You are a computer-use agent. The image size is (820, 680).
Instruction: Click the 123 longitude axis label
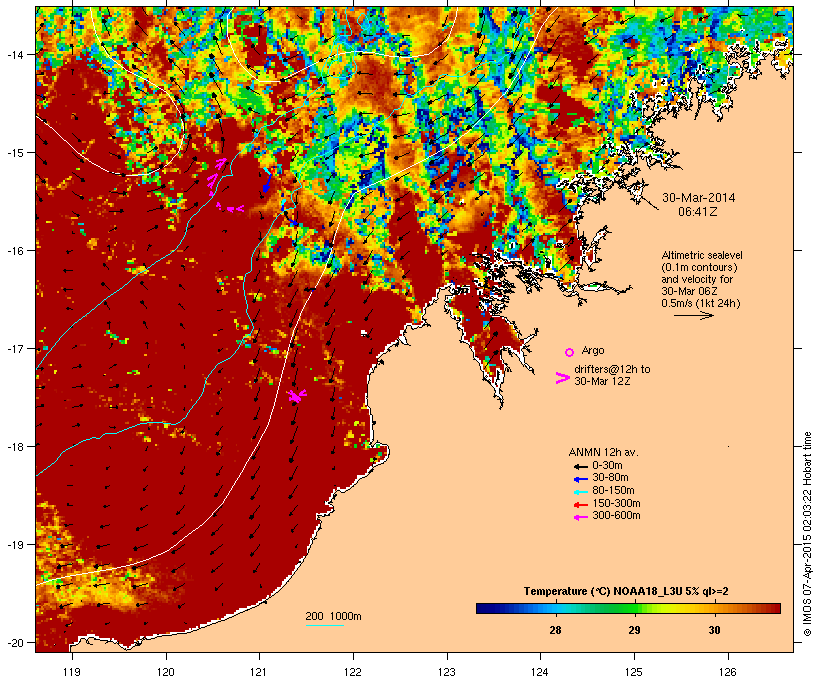(447, 672)
